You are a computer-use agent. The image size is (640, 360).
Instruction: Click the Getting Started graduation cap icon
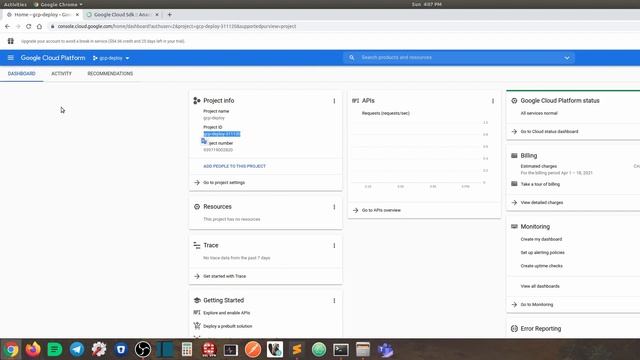[x=197, y=300]
